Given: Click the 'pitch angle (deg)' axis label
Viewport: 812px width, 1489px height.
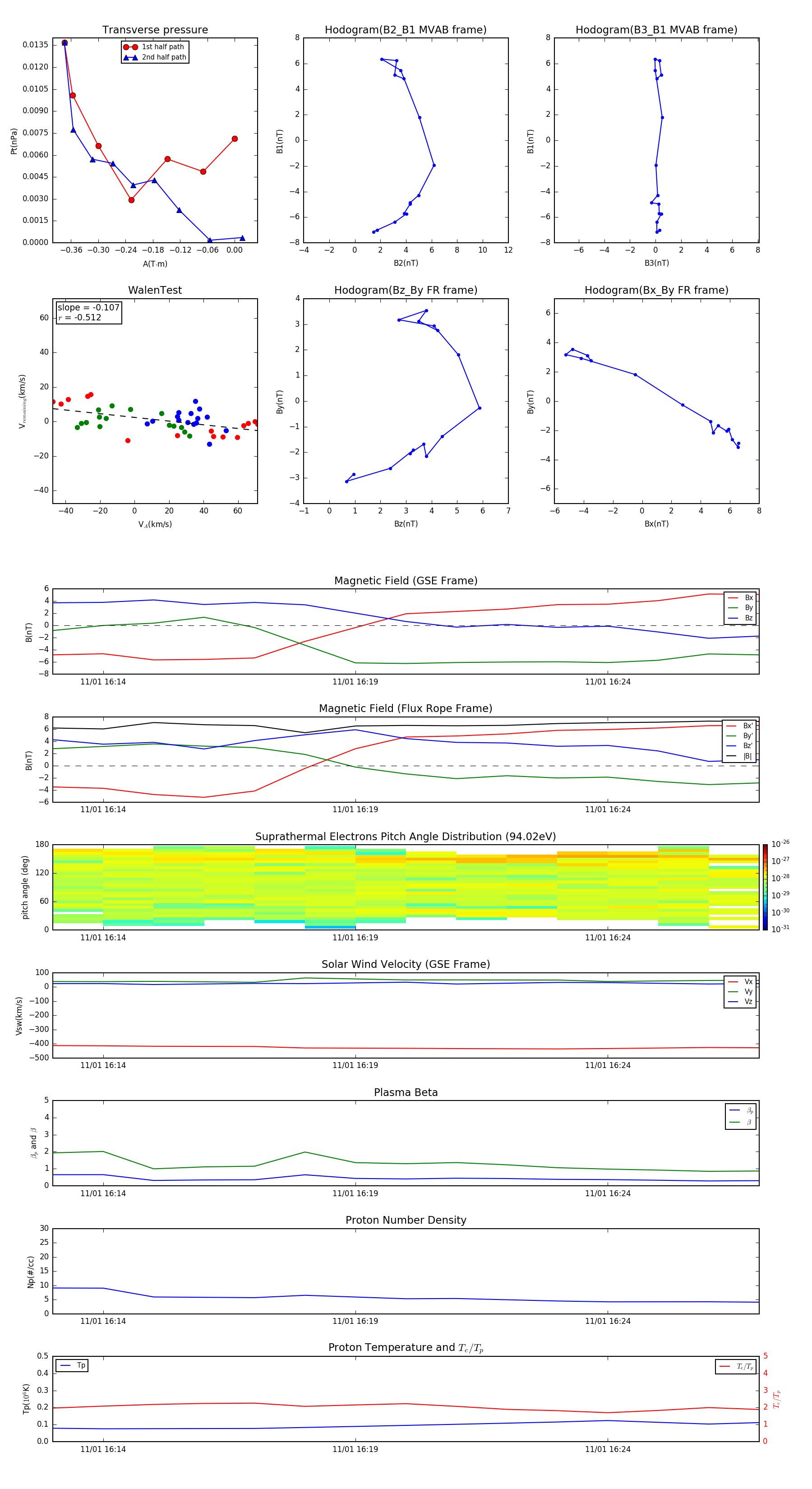Looking at the screenshot, I should pyautogui.click(x=25, y=887).
